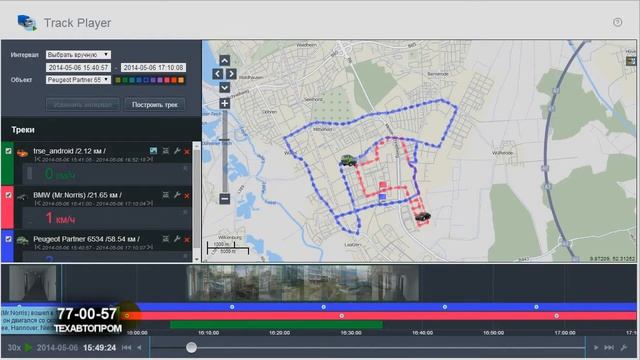Pan the map right with the arrow
Screen dimensions: 640x360
(x=231, y=74)
